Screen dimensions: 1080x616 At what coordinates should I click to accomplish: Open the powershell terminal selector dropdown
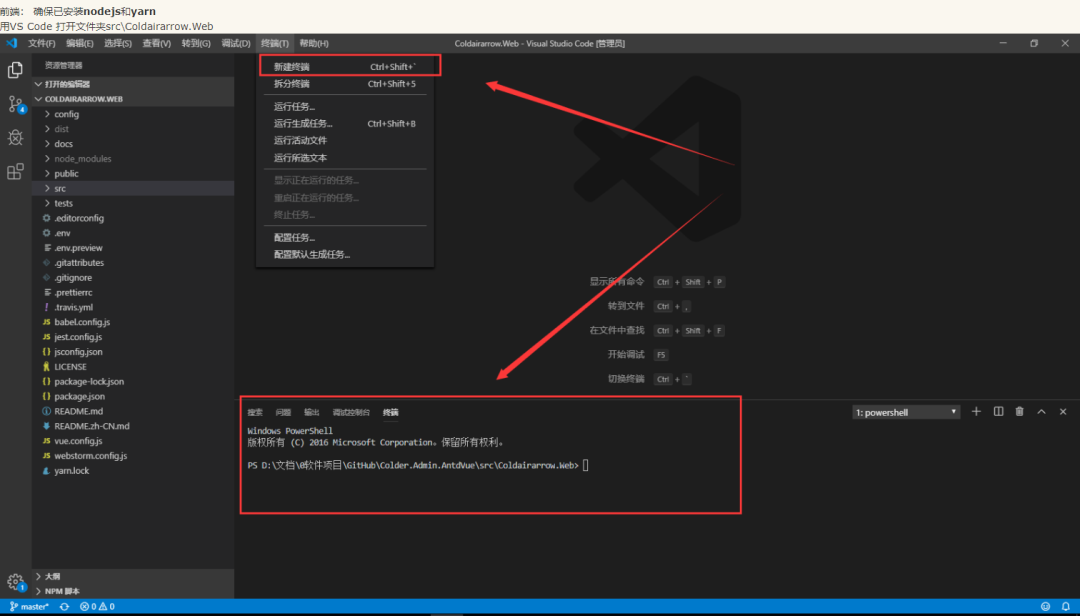tap(906, 412)
